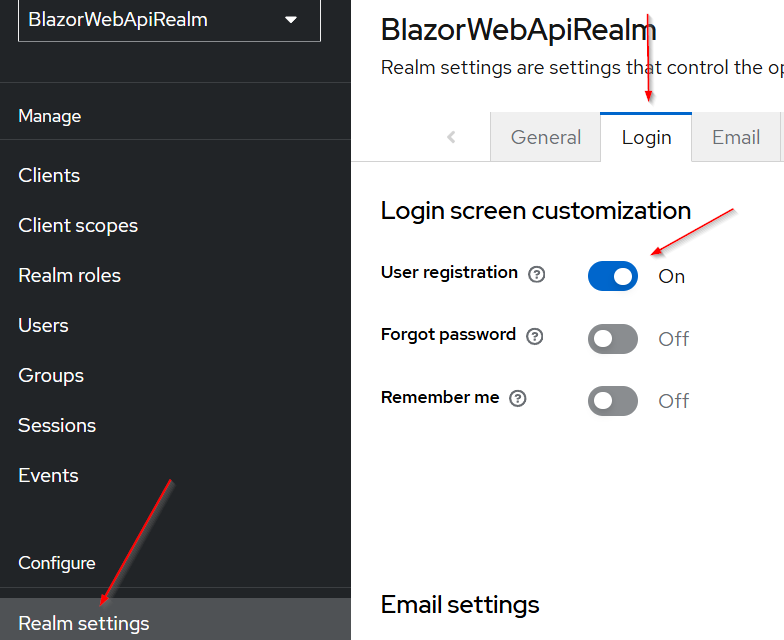Open the Email tab
Screen dimensions: 784x640
pyautogui.click(x=736, y=137)
